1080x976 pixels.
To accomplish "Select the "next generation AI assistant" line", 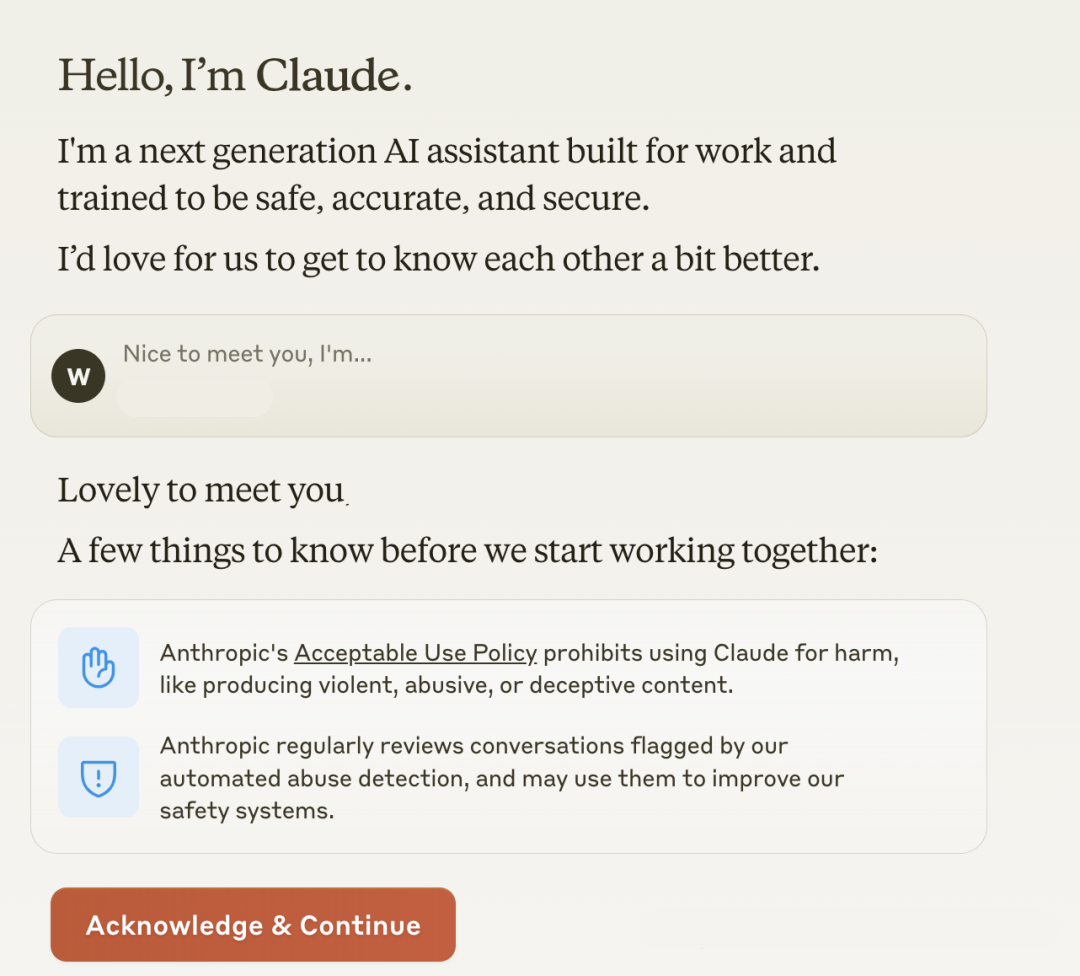I will point(446,152).
